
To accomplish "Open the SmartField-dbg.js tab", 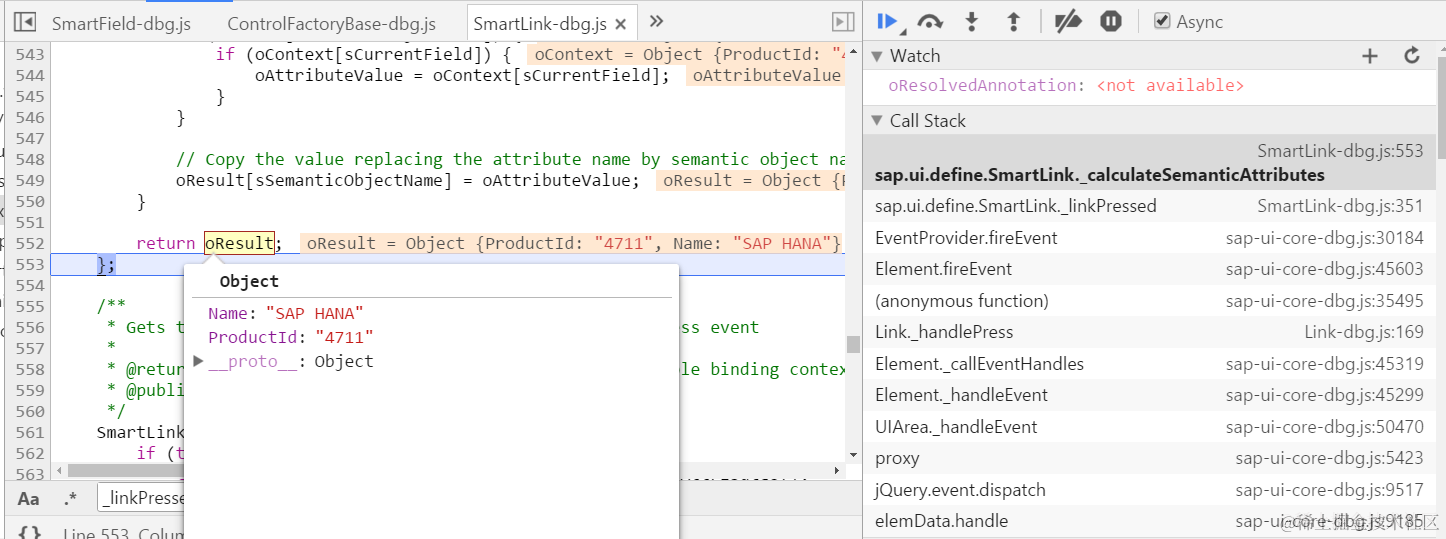I will tap(121, 24).
